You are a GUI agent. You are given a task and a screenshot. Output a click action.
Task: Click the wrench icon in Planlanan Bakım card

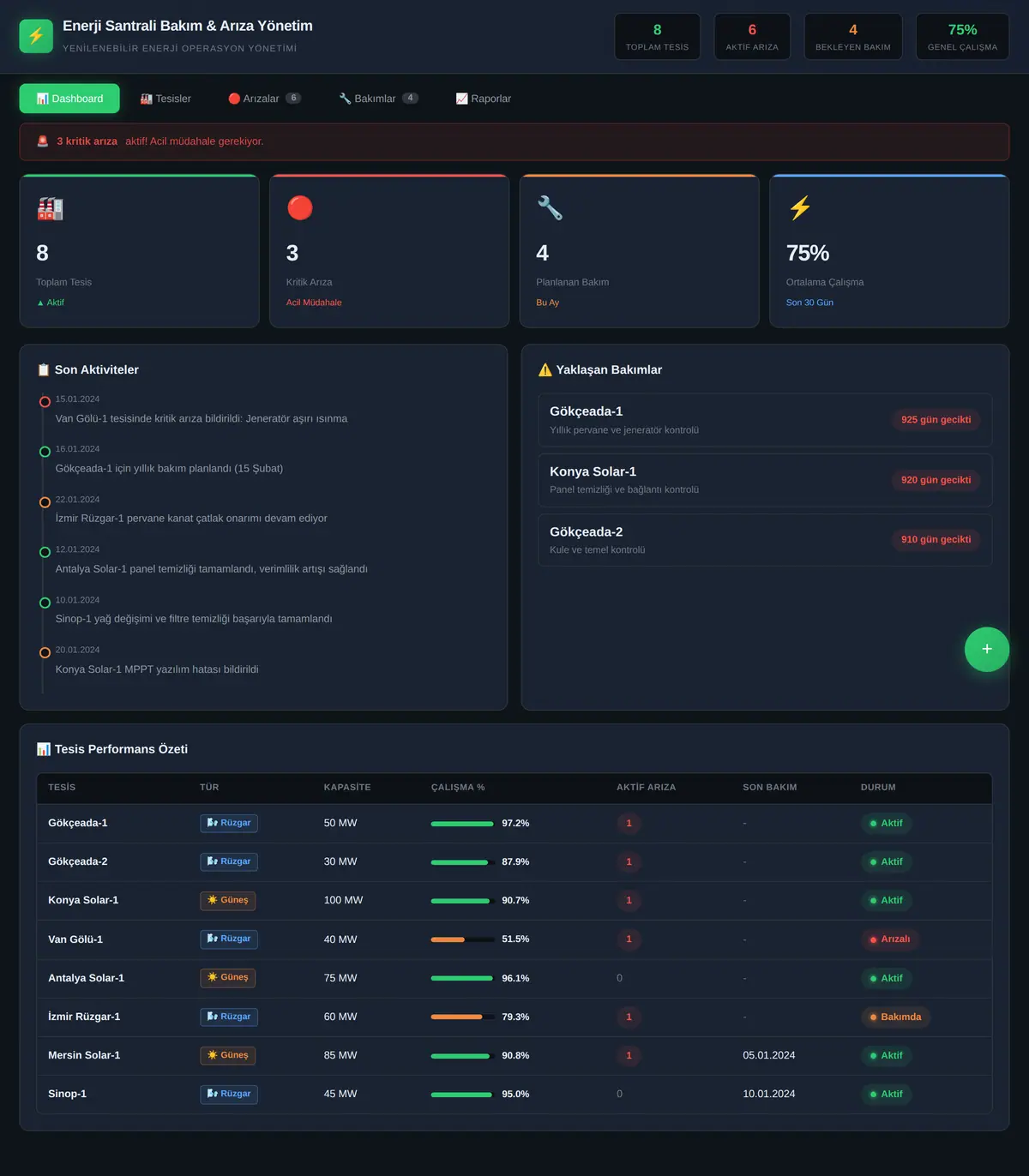click(x=550, y=208)
